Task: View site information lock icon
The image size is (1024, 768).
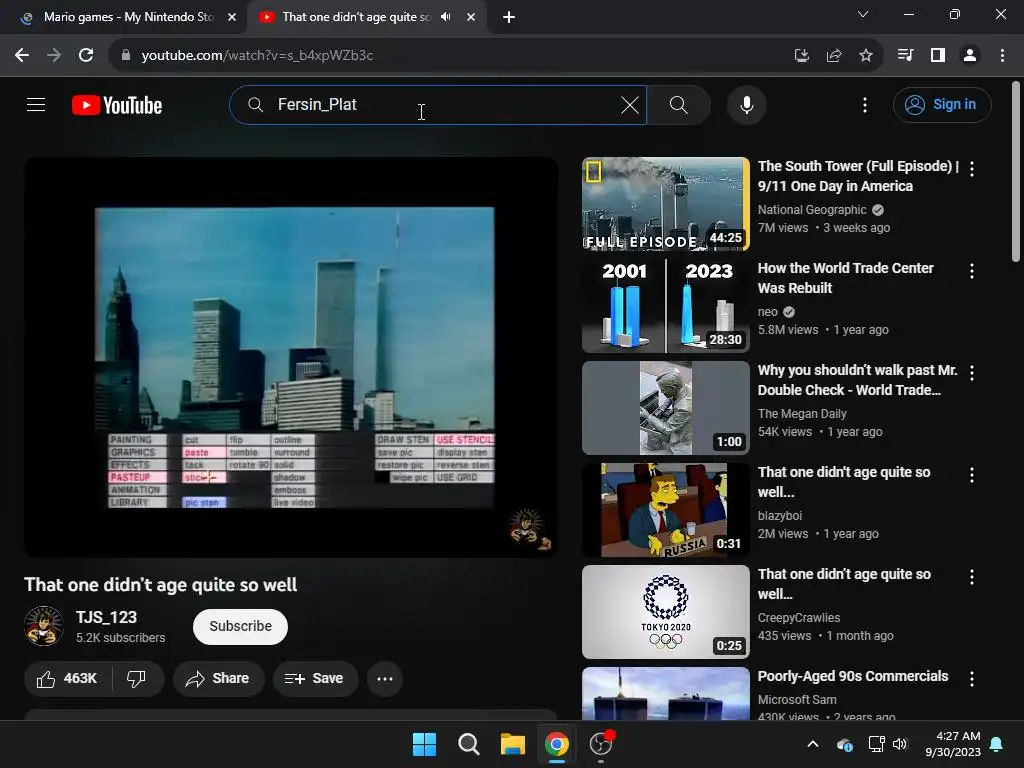Action: pyautogui.click(x=125, y=55)
